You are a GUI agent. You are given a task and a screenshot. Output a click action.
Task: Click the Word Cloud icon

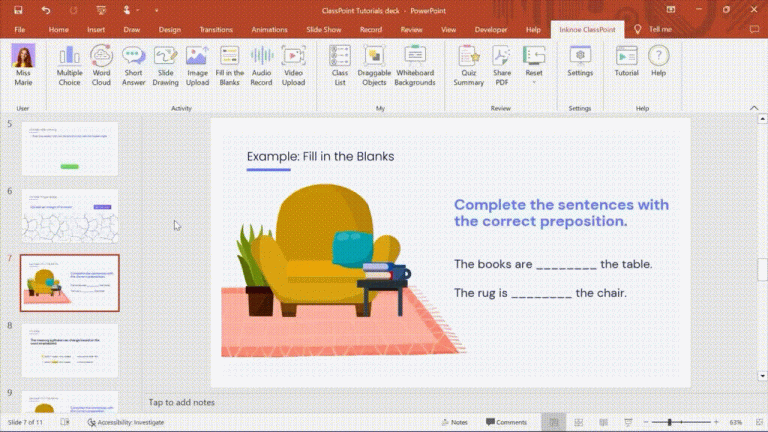[101, 65]
